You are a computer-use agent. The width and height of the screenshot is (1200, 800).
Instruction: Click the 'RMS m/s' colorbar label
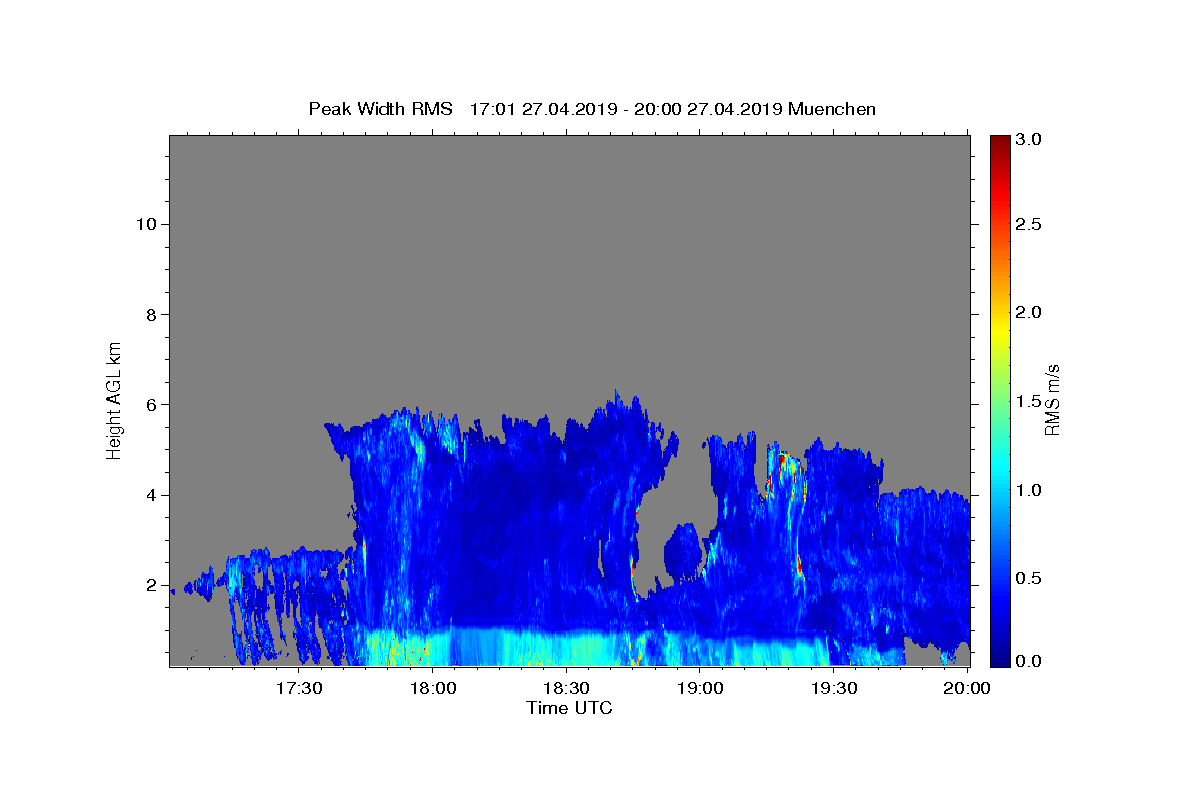pyautogui.click(x=1051, y=400)
